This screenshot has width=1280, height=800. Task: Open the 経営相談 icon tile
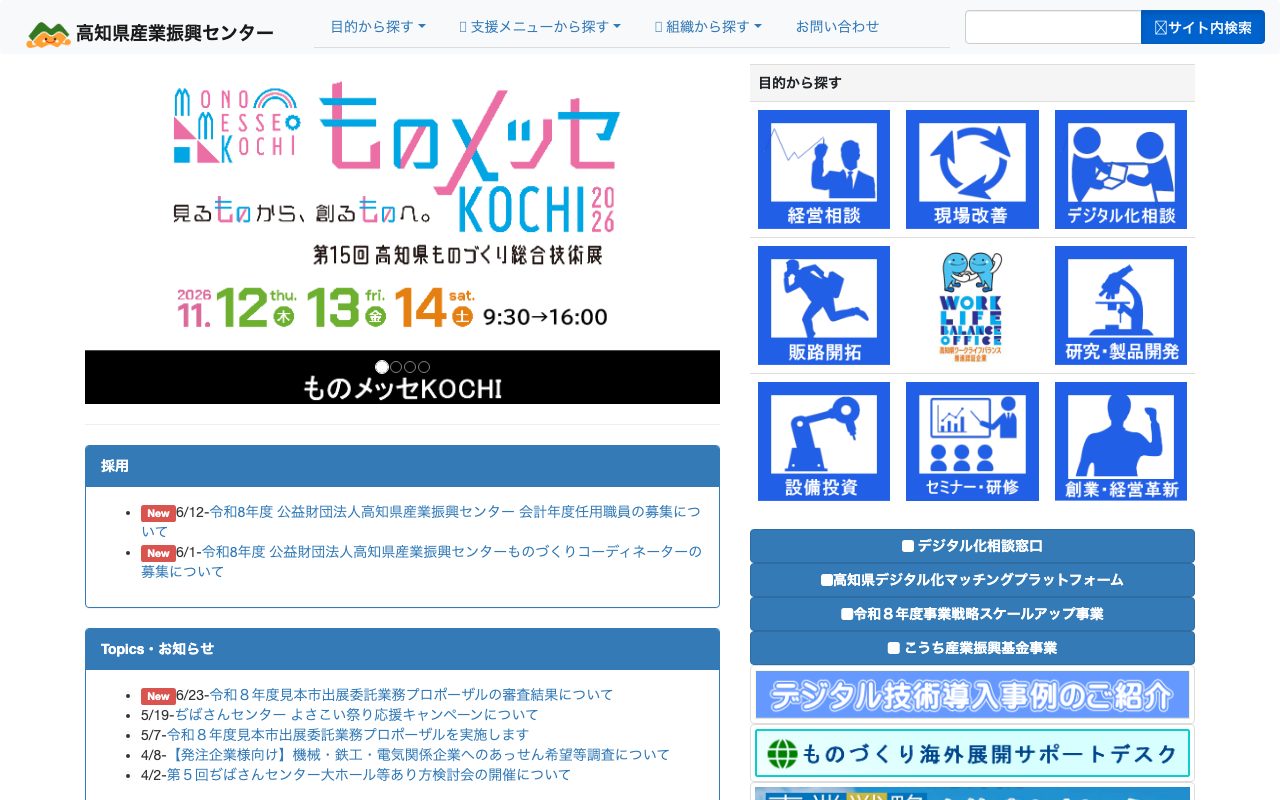click(x=824, y=169)
